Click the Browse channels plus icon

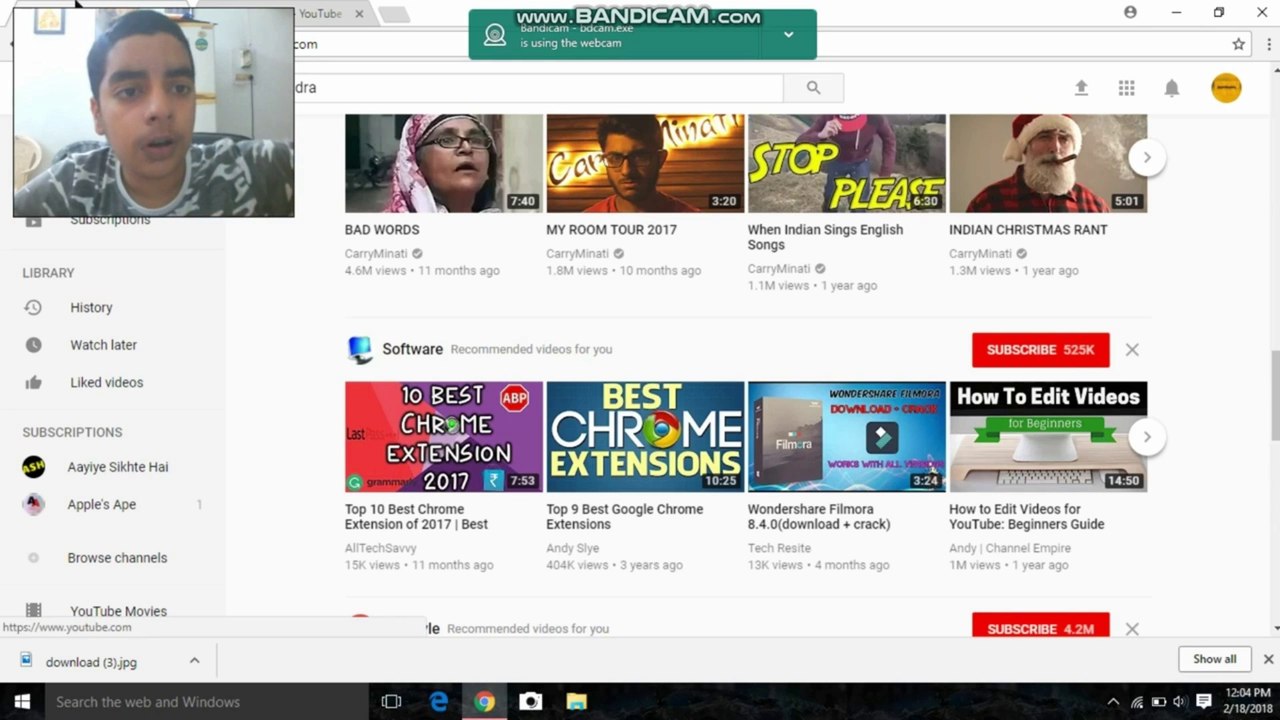point(34,558)
